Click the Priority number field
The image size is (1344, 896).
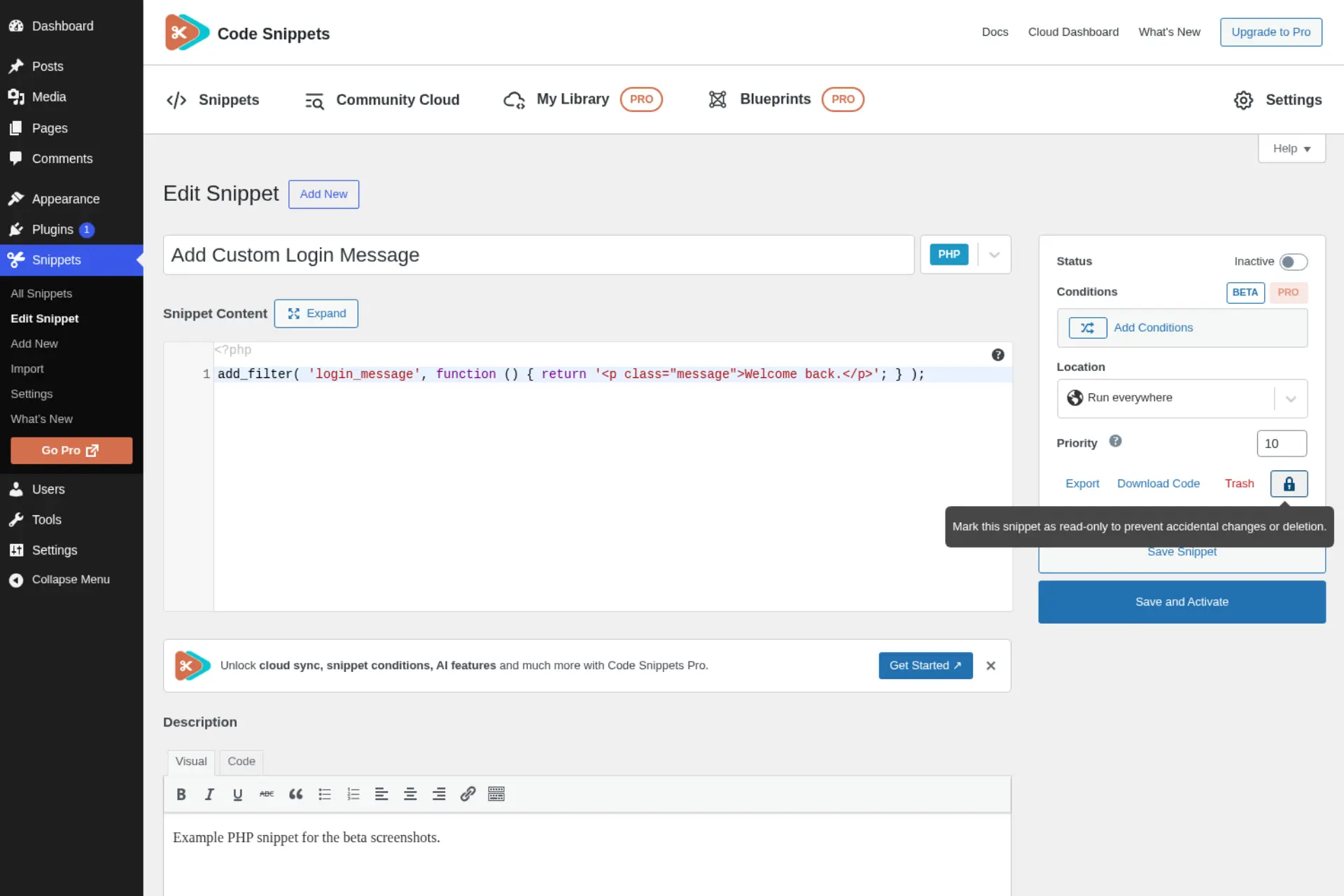click(1282, 444)
